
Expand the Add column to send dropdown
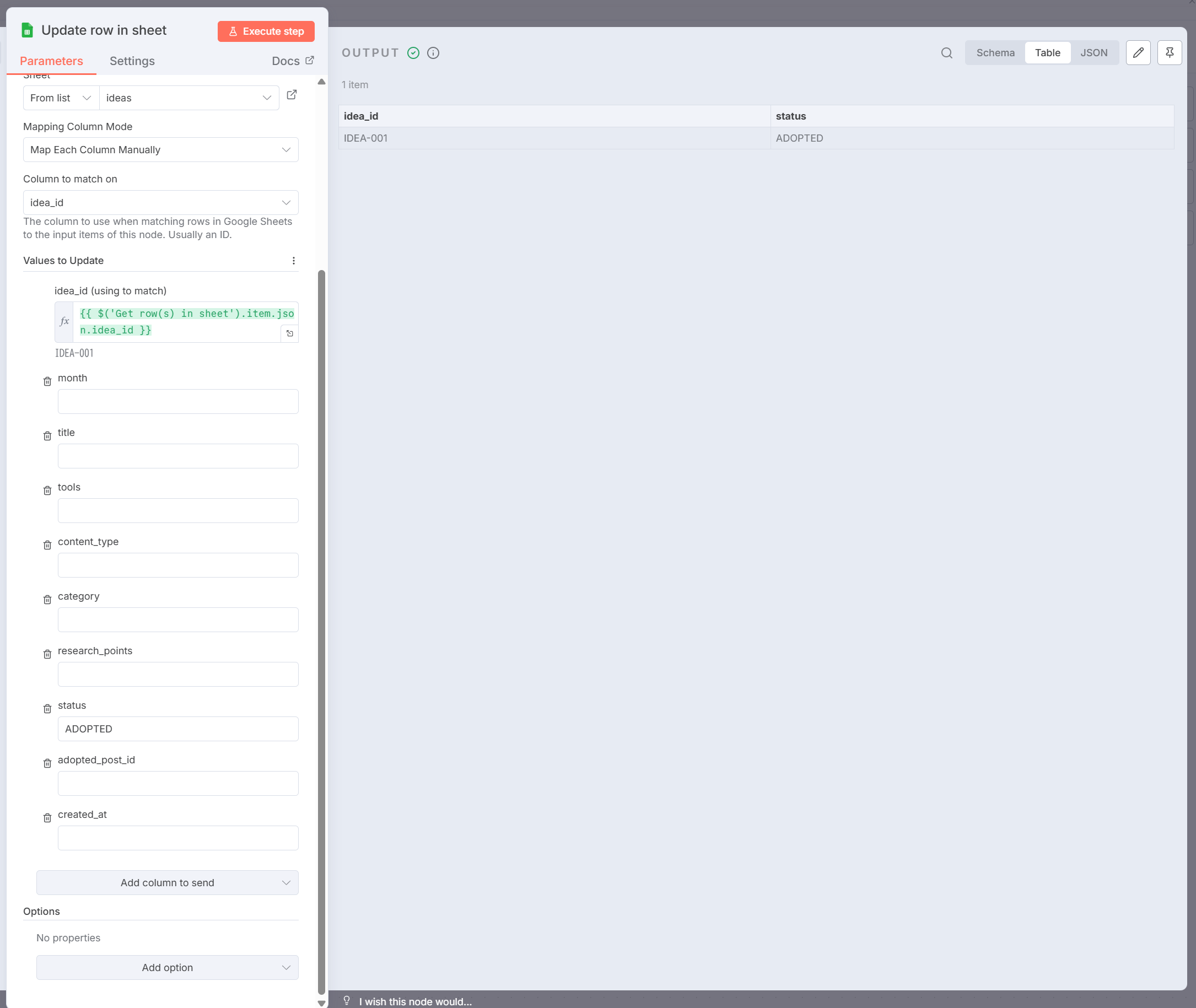click(167, 883)
